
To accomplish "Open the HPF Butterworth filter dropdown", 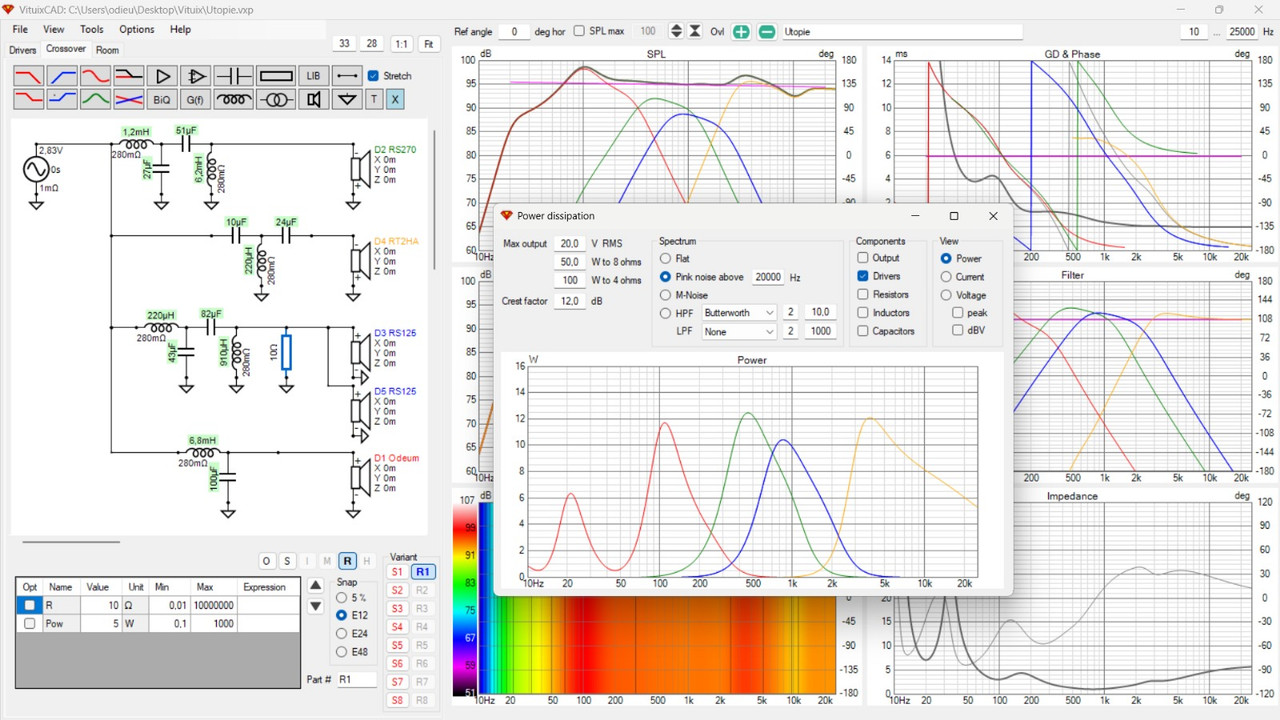I will (x=738, y=312).
